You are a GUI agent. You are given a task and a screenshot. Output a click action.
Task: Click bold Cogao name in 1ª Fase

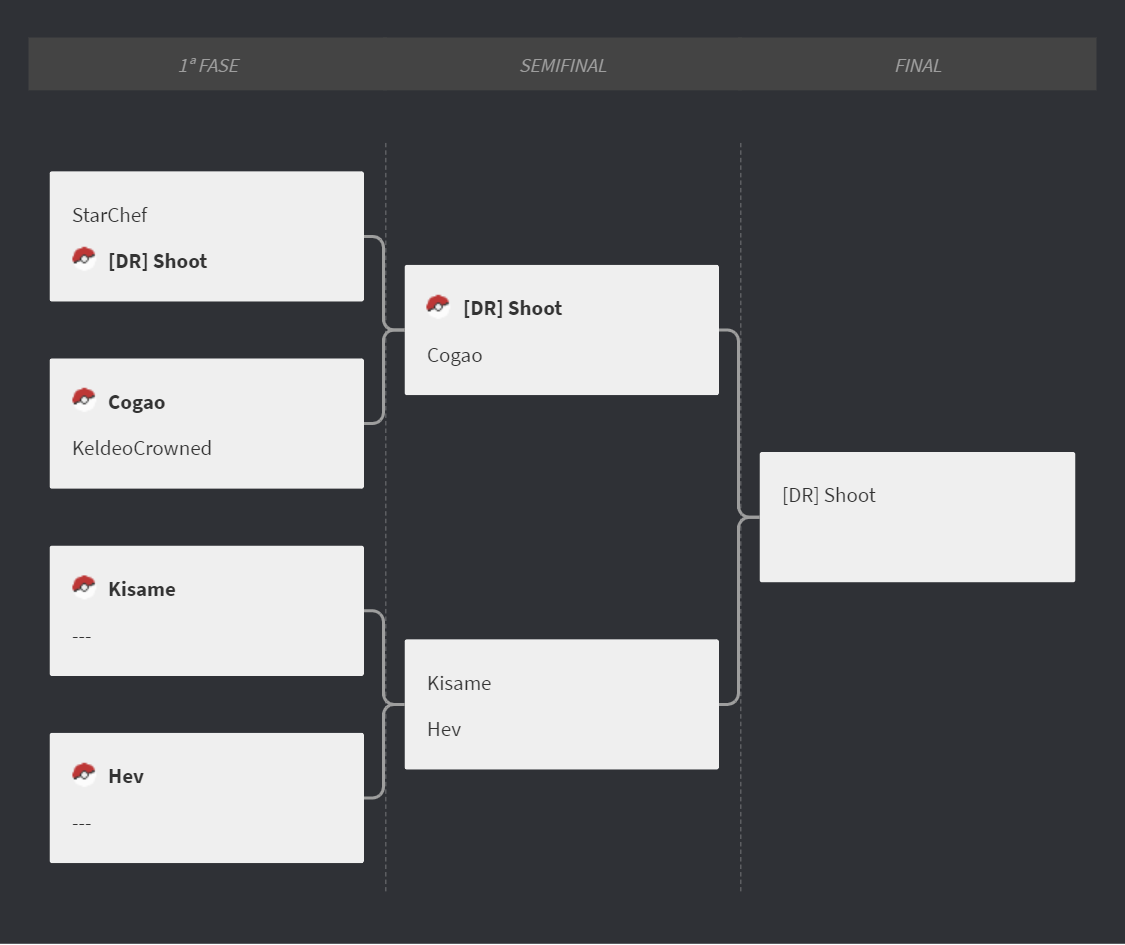coord(136,403)
